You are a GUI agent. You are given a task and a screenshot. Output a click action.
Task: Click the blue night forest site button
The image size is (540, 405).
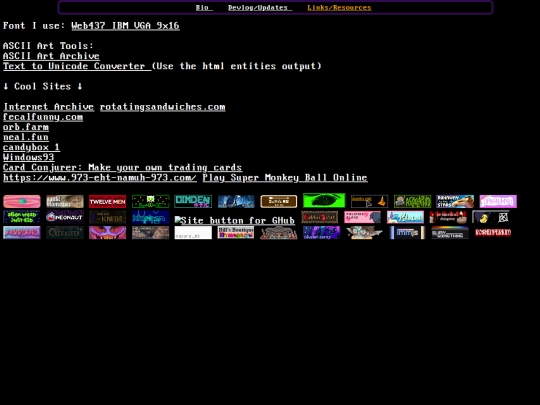[x=236, y=201]
